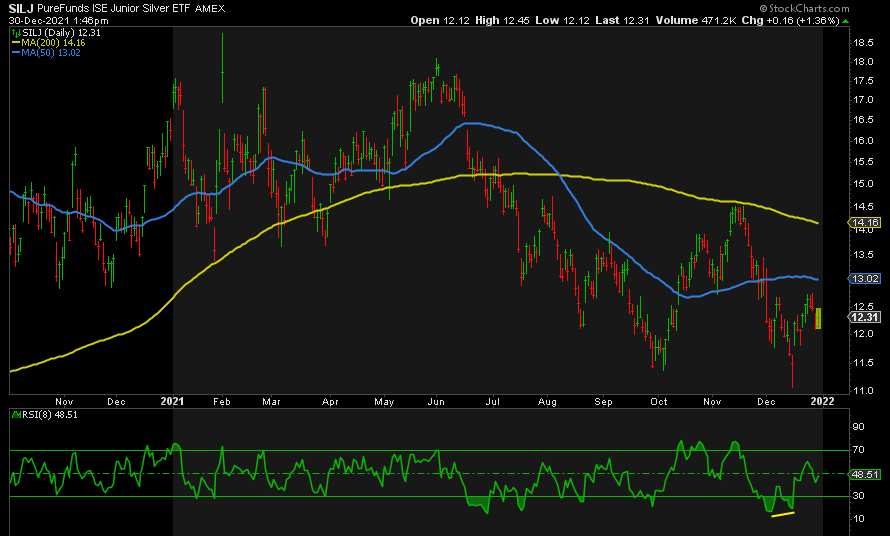The height and width of the screenshot is (536, 890).
Task: Click the PureFunds ISE Junior Silver ETF name
Action: [115, 9]
